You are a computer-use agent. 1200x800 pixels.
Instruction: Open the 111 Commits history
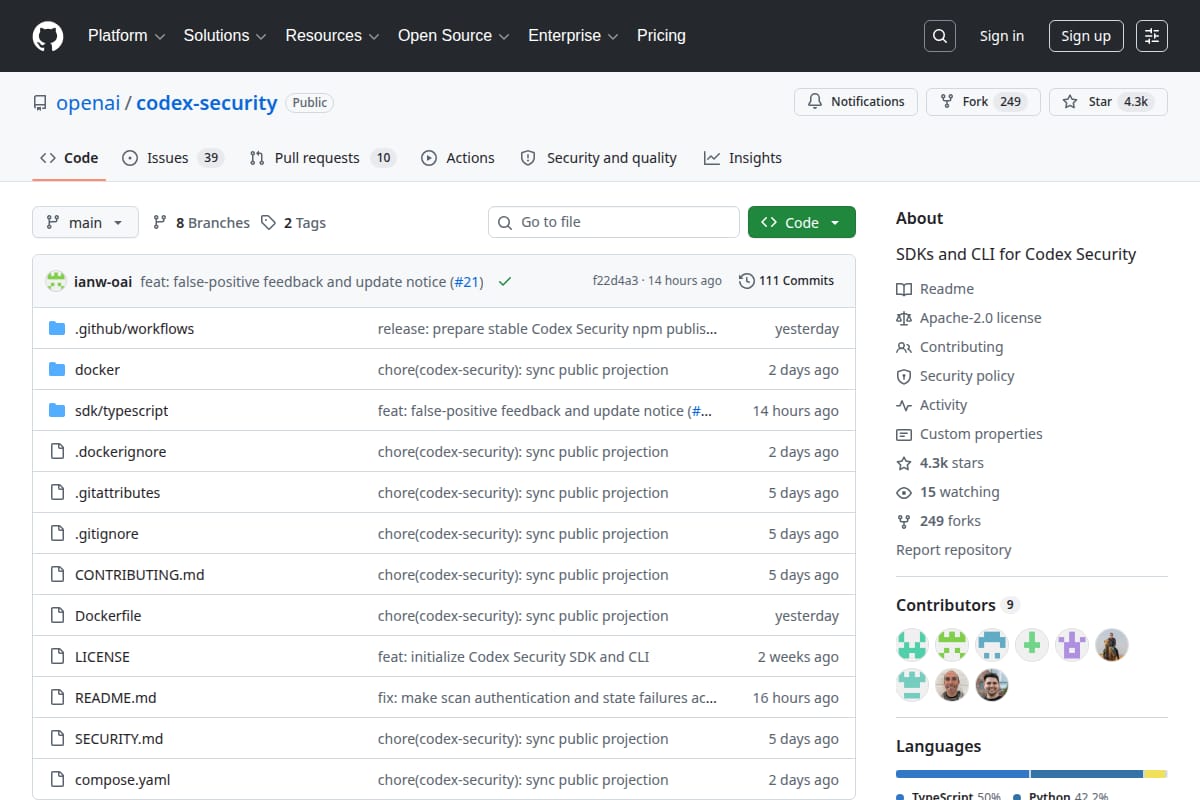click(x=786, y=281)
